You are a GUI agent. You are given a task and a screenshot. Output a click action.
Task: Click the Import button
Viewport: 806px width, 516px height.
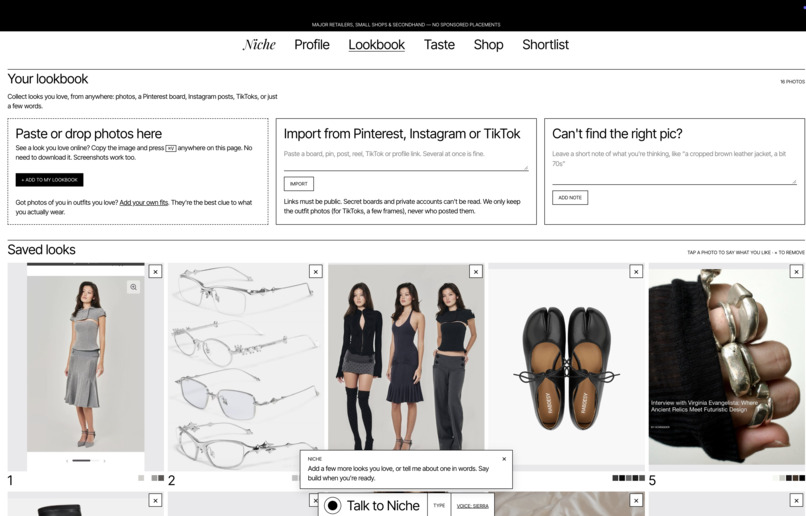click(x=299, y=183)
